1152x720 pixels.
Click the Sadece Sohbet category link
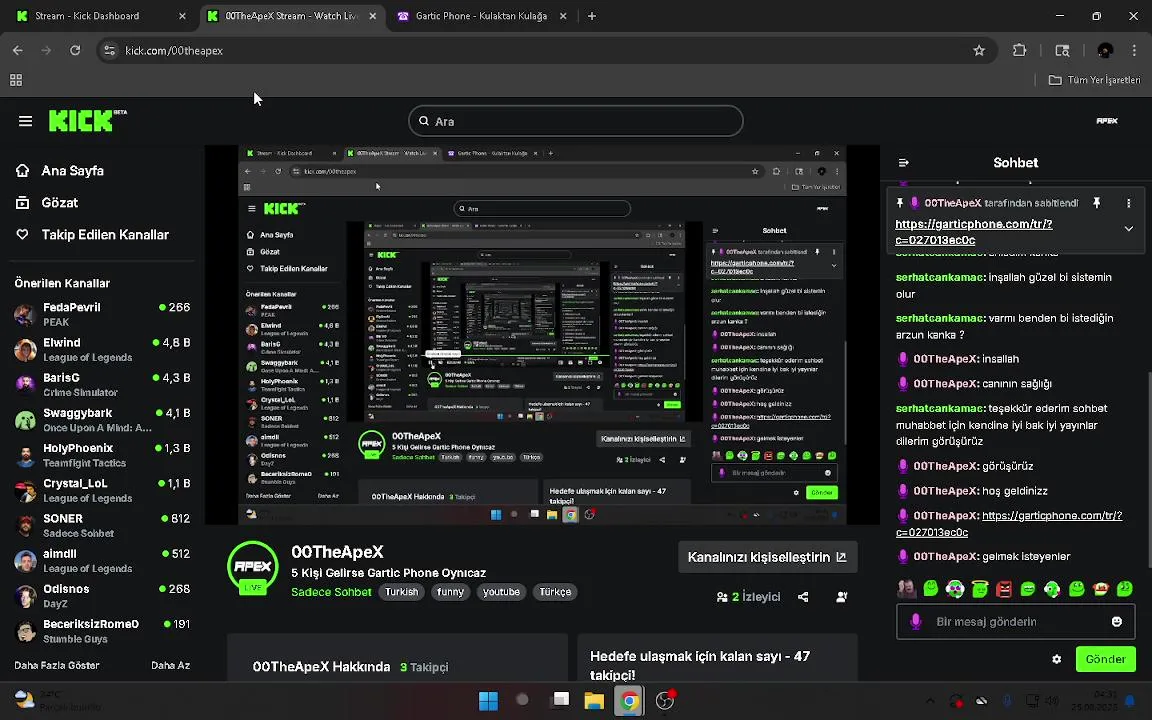point(331,592)
